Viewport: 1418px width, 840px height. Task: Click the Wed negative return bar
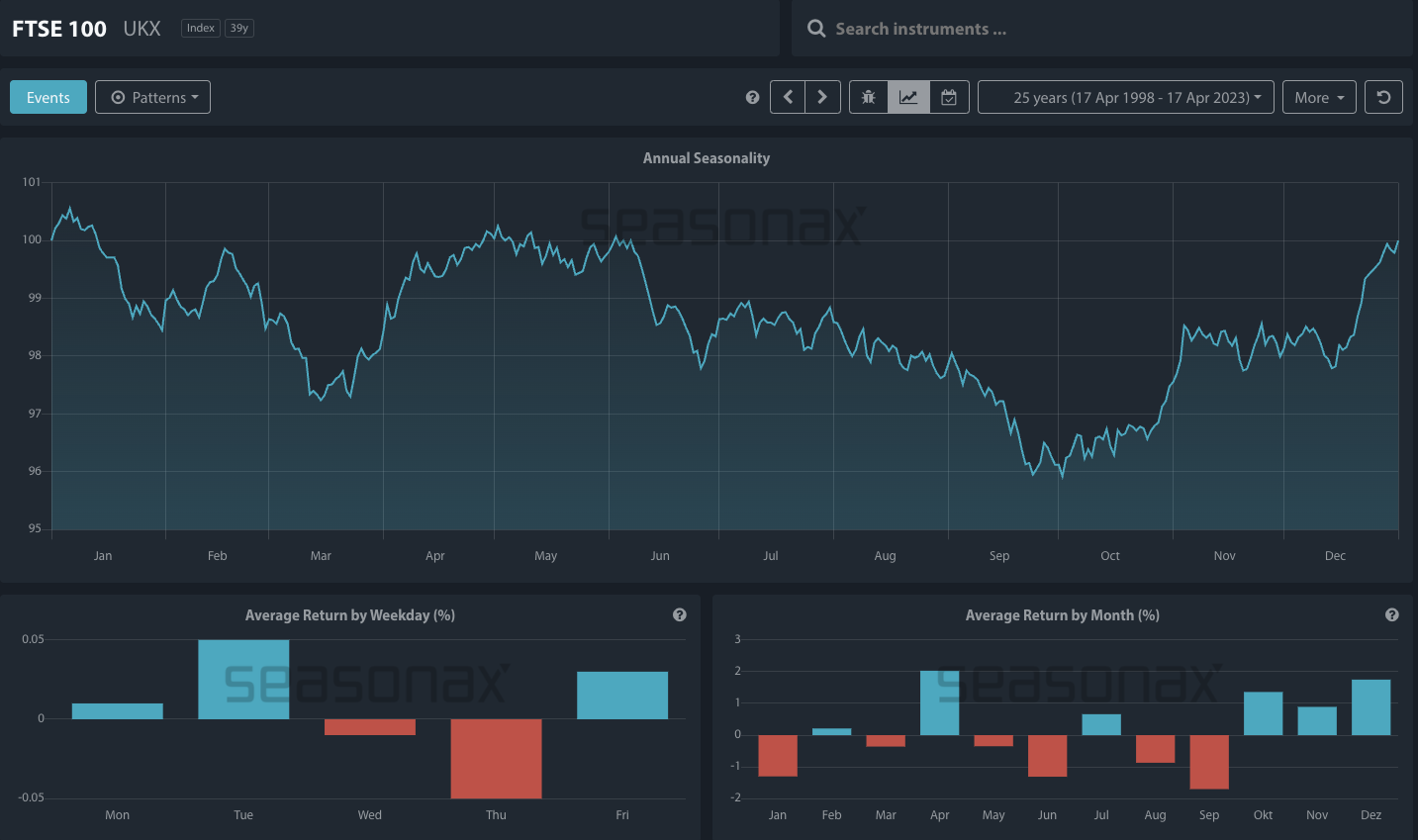pos(370,727)
